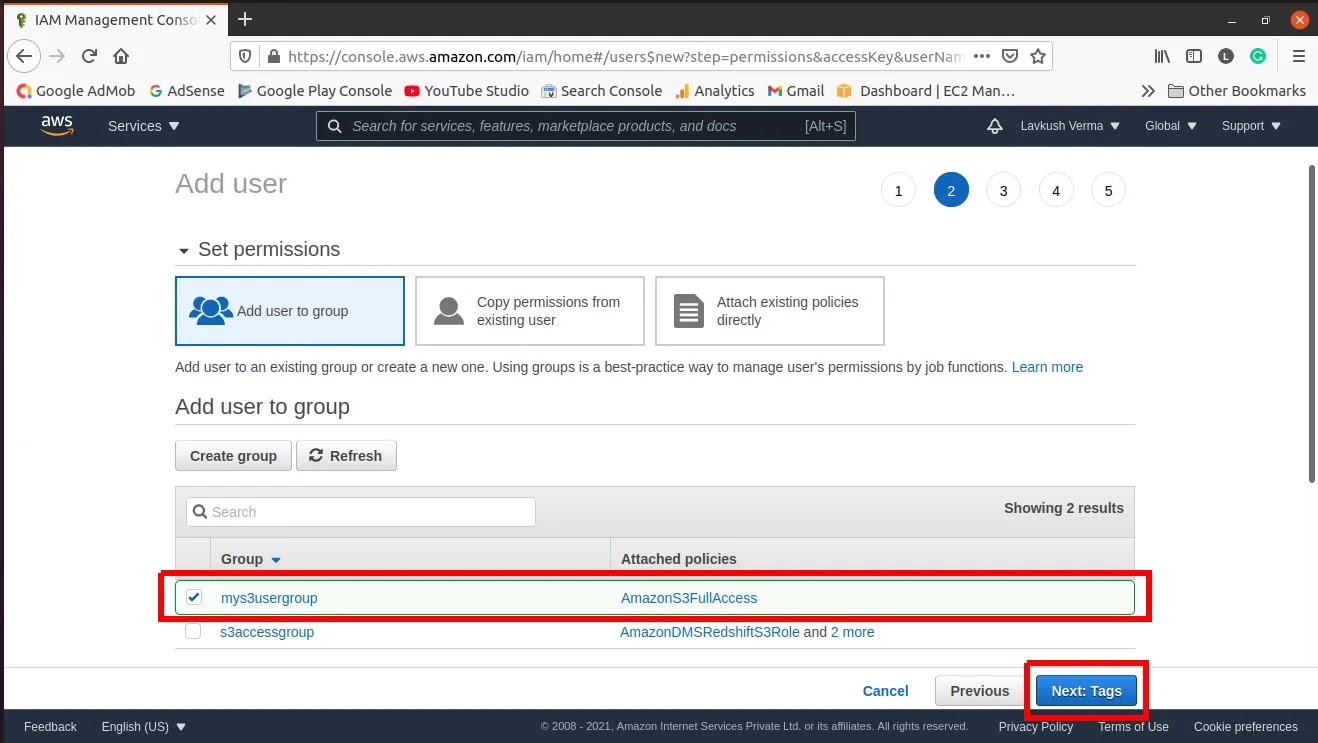The width and height of the screenshot is (1318, 743).
Task: Open Search Console bookmark
Action: [x=602, y=90]
